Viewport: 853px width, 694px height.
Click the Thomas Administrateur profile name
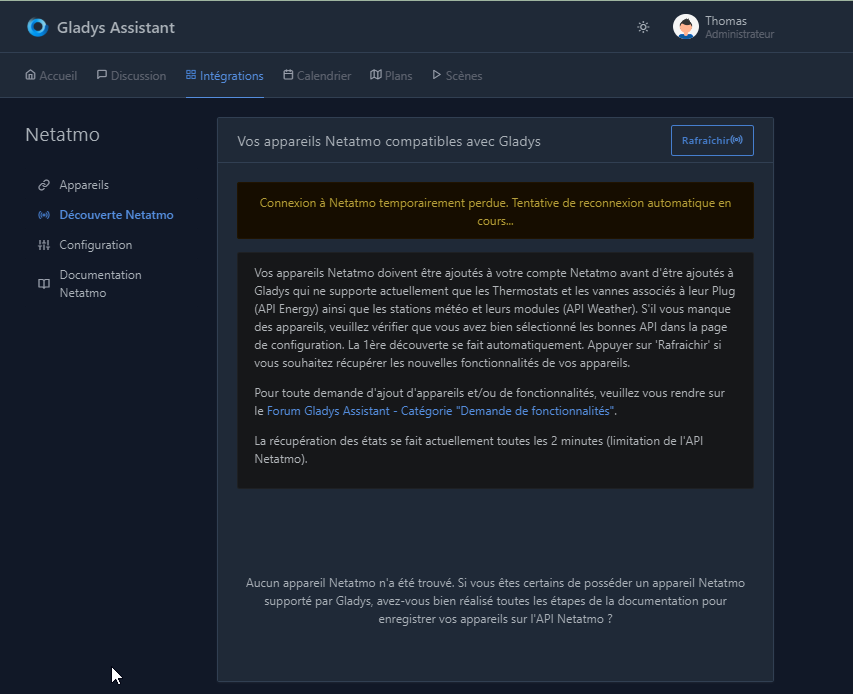click(739, 27)
